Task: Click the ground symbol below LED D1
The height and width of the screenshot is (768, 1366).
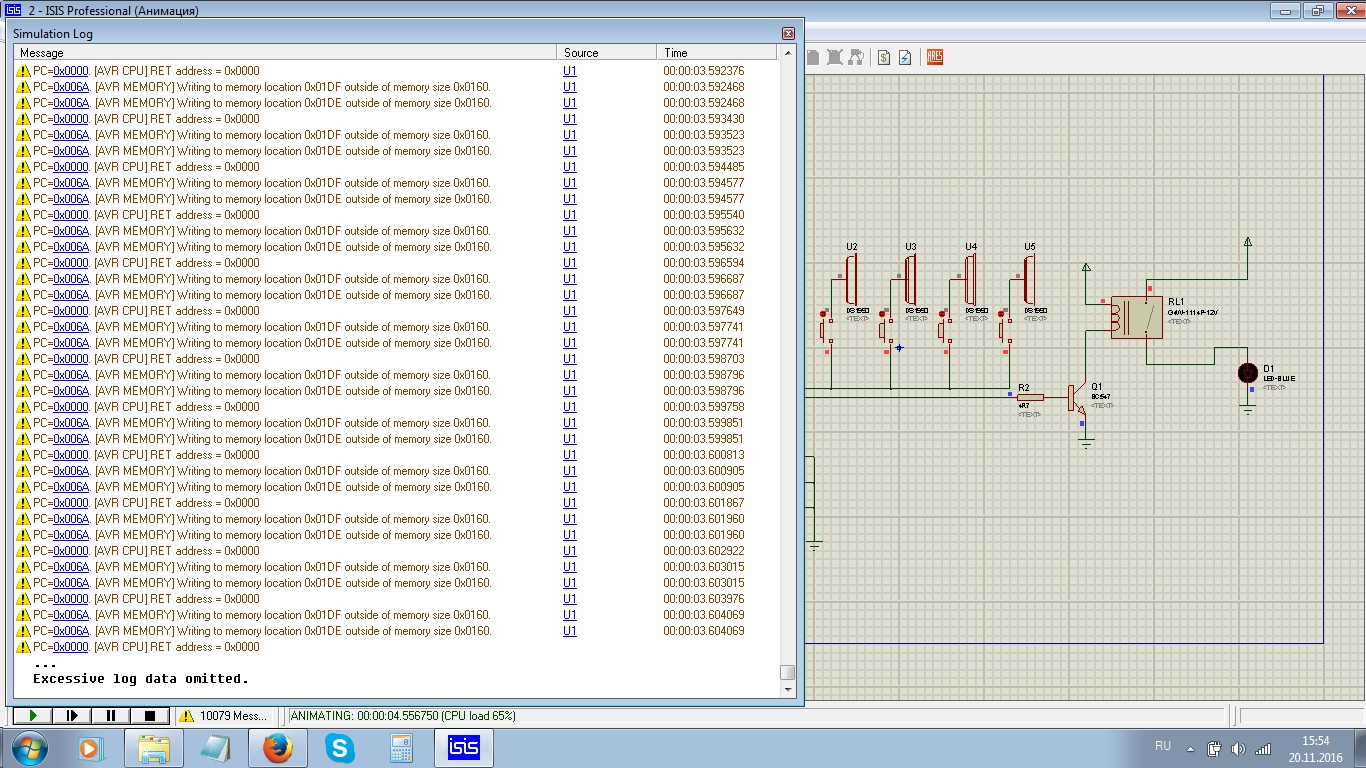Action: [x=1247, y=410]
